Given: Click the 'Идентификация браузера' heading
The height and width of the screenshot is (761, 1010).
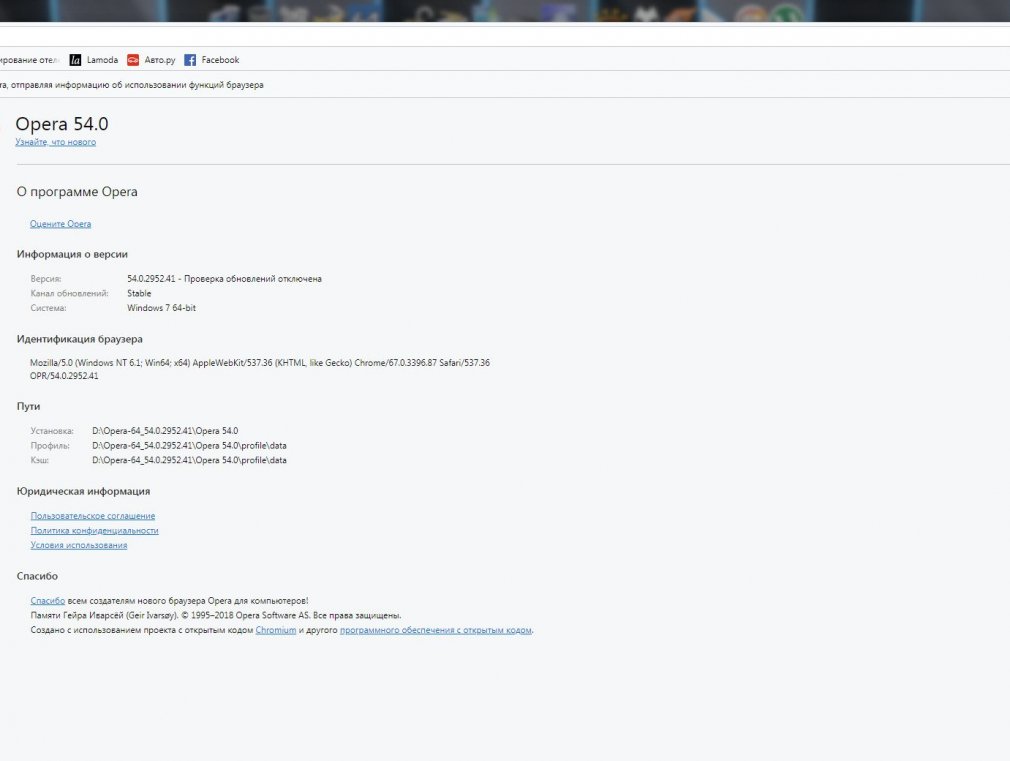Looking at the screenshot, I should (x=80, y=339).
